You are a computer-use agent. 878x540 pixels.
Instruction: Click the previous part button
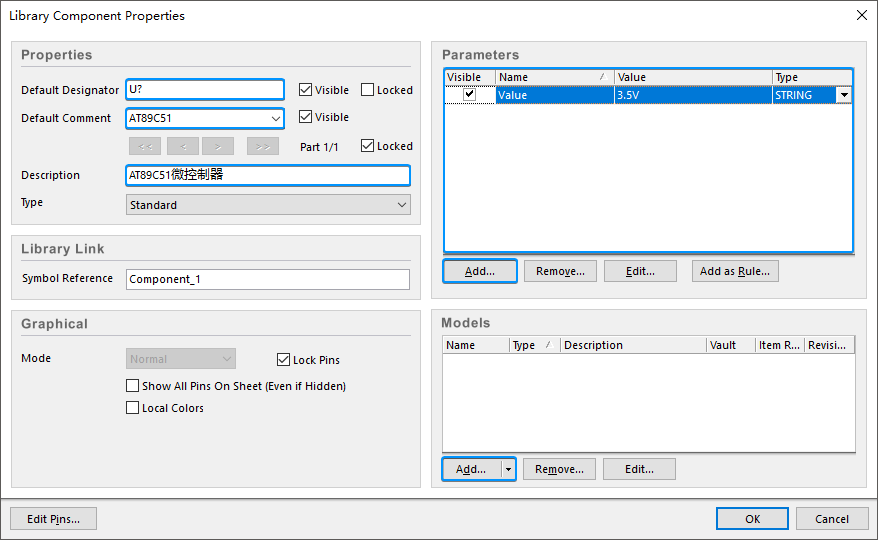(x=183, y=146)
